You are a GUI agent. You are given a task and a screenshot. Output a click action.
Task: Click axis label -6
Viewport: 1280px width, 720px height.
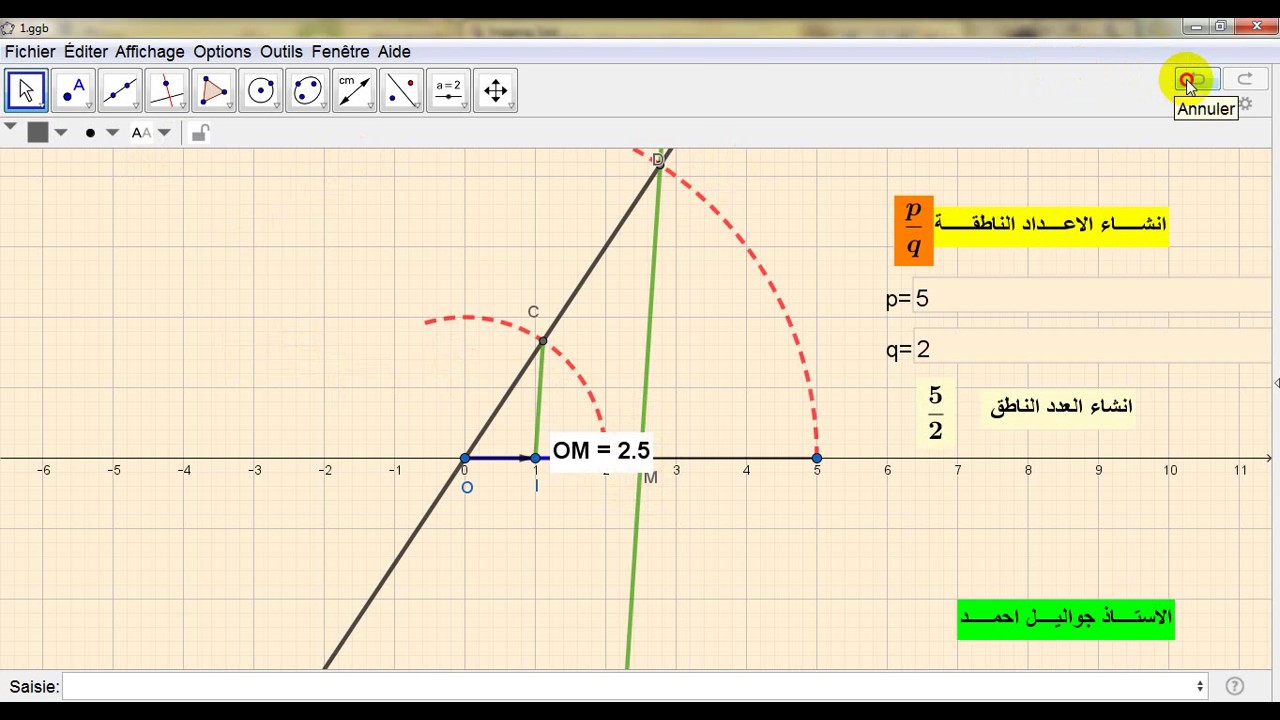coord(44,470)
